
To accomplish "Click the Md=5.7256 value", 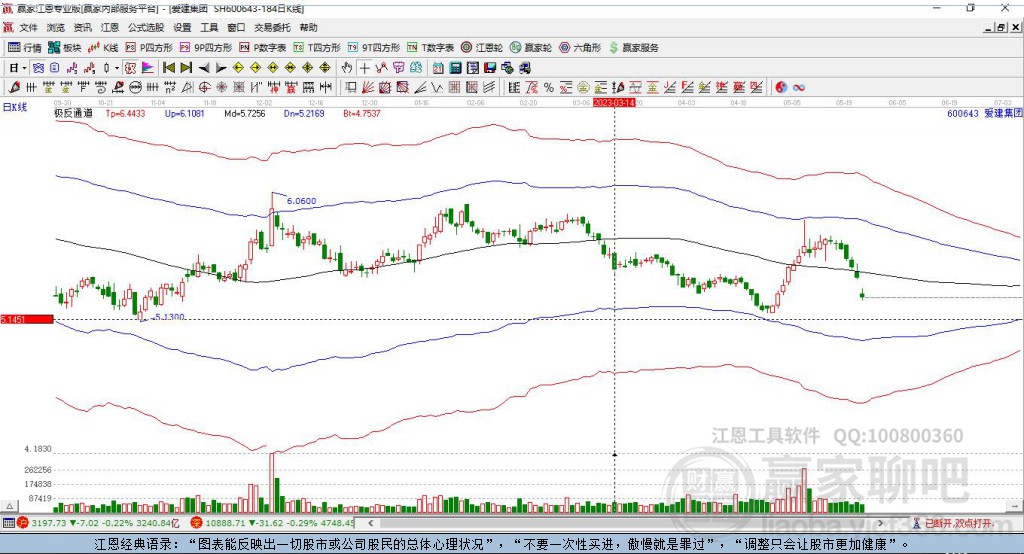I will (245, 113).
